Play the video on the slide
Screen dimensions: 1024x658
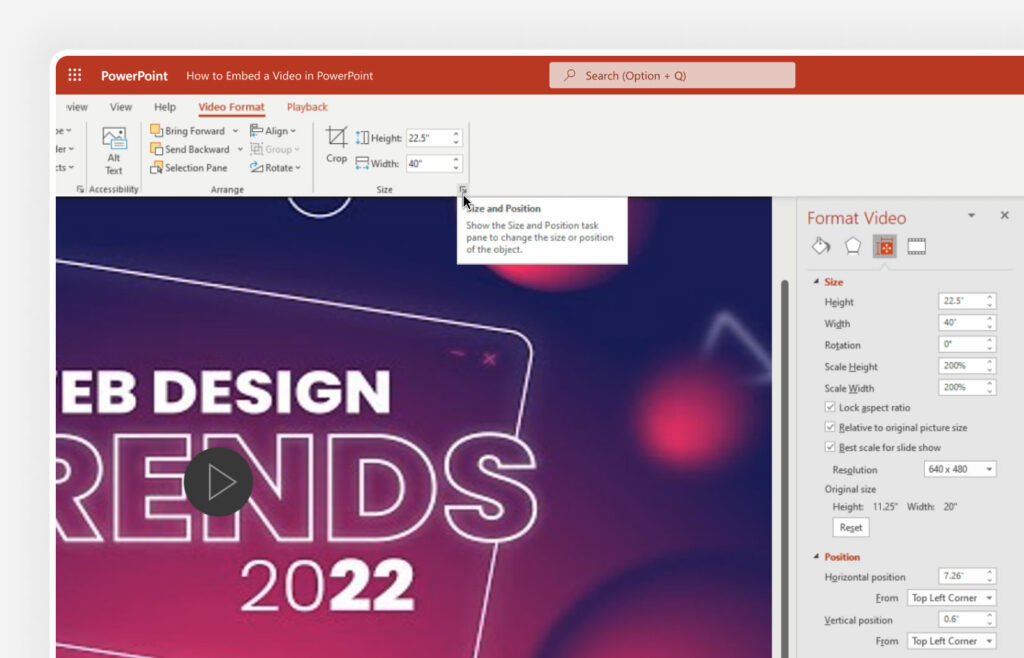click(218, 482)
